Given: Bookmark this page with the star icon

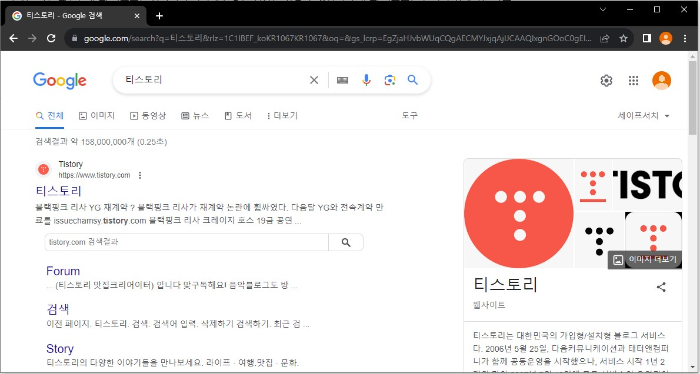Looking at the screenshot, I should pyautogui.click(x=624, y=39).
